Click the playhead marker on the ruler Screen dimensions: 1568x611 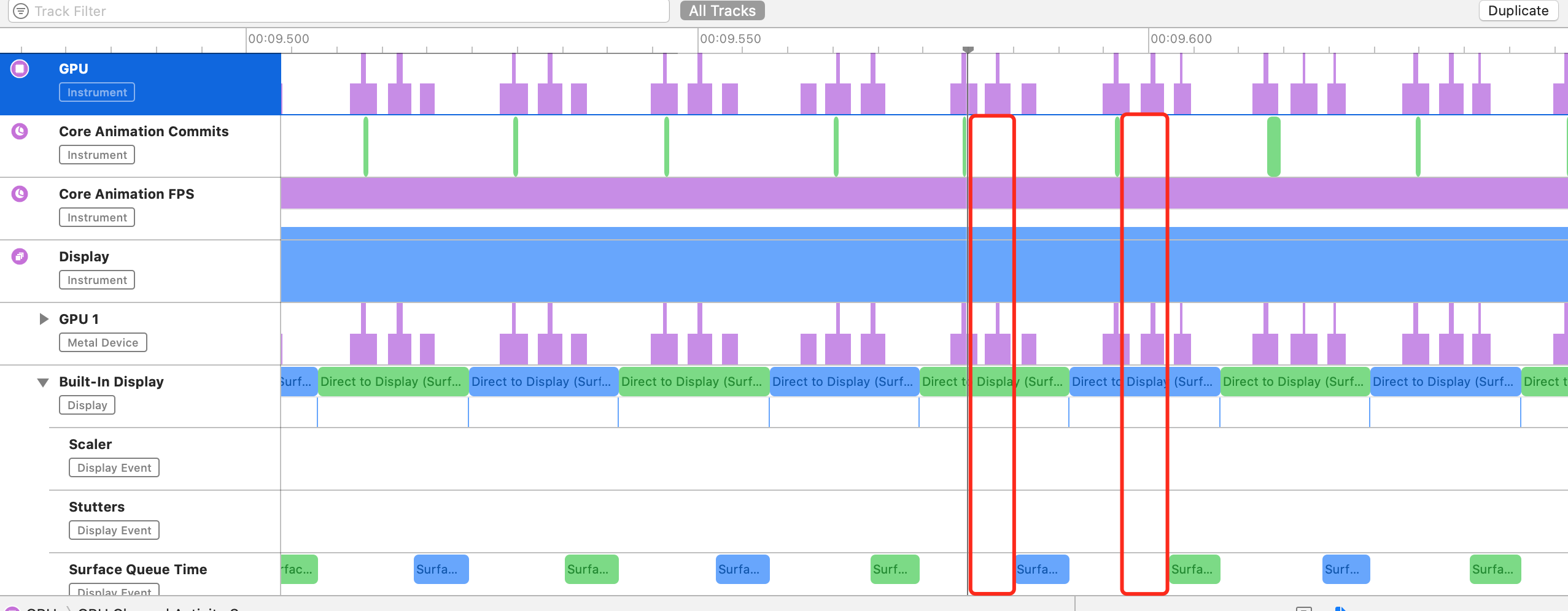[968, 49]
